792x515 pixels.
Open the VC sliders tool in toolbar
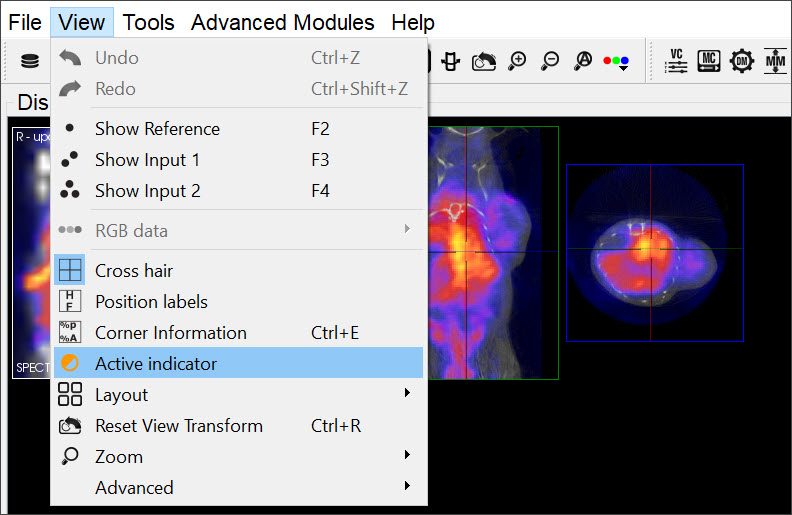tap(677, 61)
